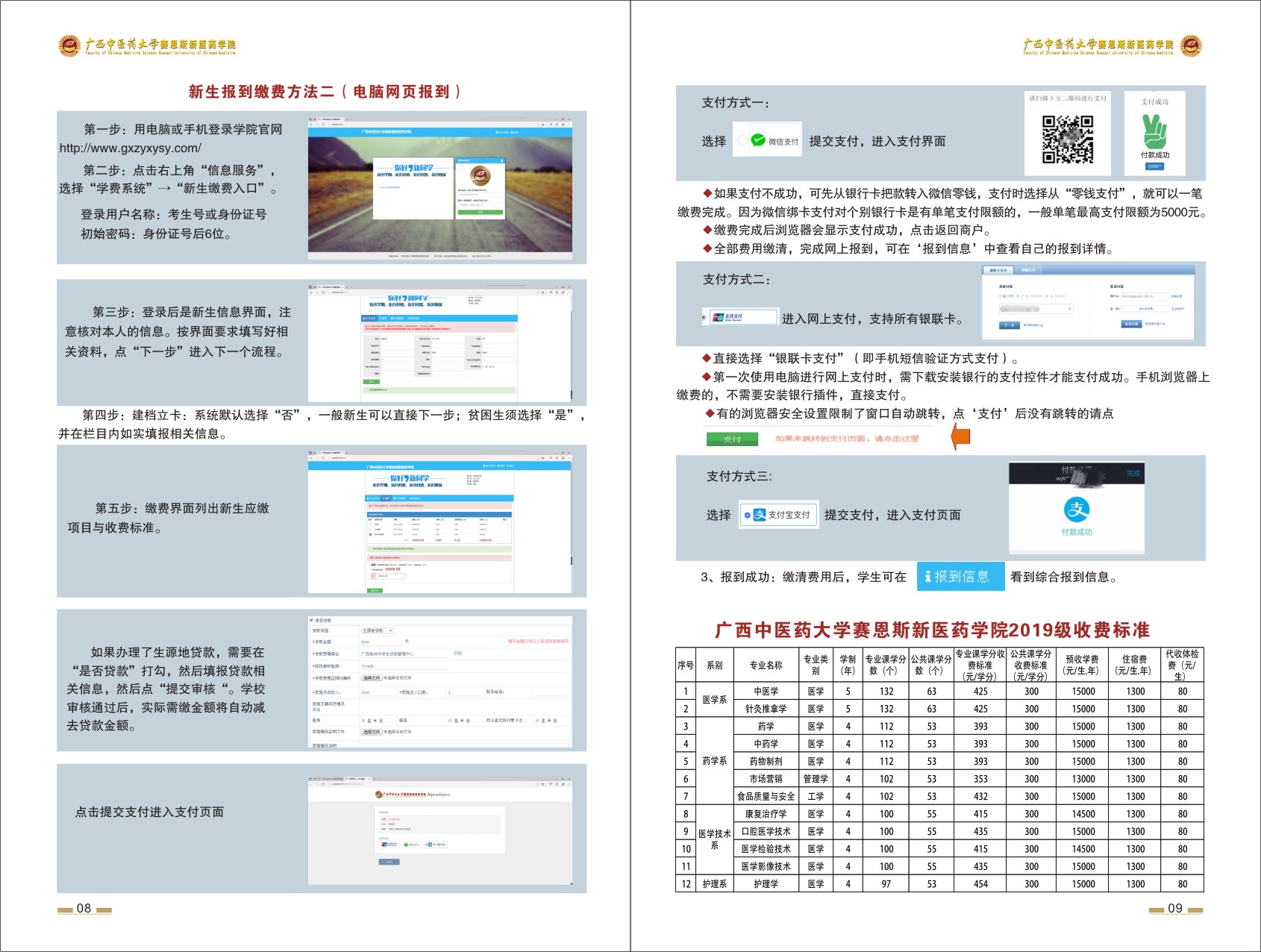The width and height of the screenshot is (1261, 952).
Task: Click the green 支付 button
Action: pyautogui.click(x=731, y=439)
